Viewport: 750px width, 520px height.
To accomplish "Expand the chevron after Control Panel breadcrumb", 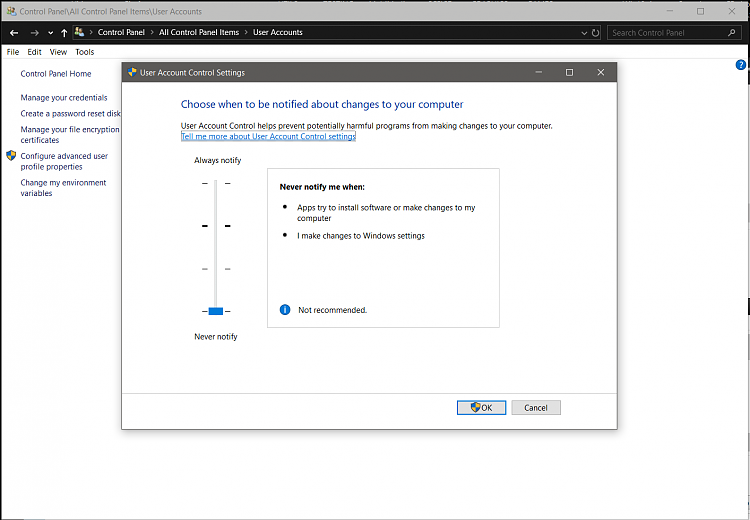I will 152,32.
